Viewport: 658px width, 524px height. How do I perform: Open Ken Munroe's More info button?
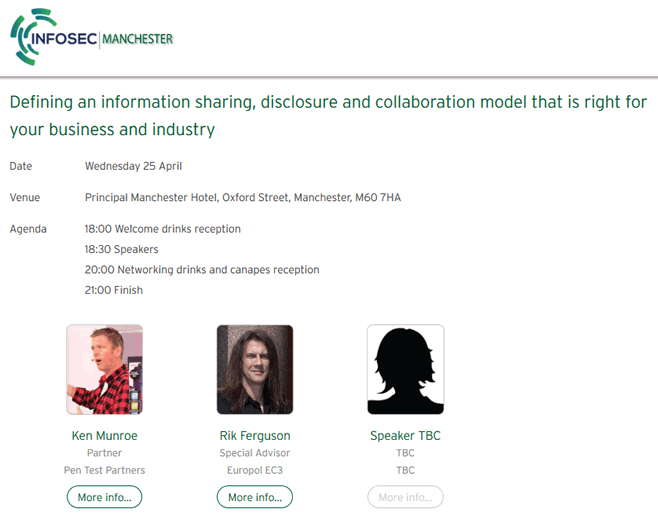pyautogui.click(x=104, y=497)
